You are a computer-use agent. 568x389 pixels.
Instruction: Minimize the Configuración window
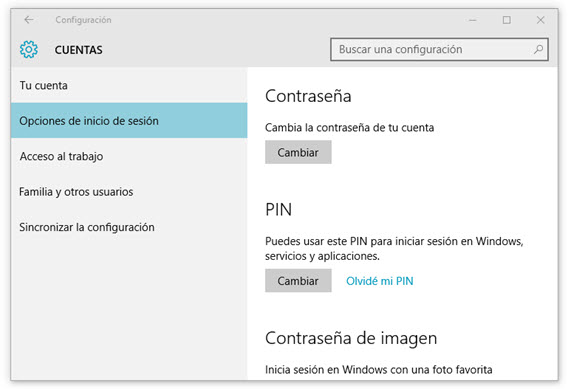tap(472, 20)
